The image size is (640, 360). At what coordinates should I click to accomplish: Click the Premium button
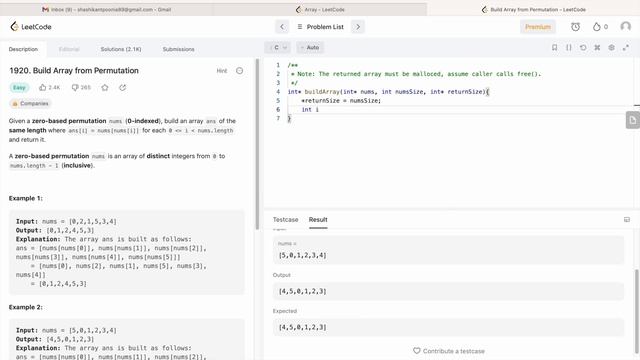[x=538, y=27]
